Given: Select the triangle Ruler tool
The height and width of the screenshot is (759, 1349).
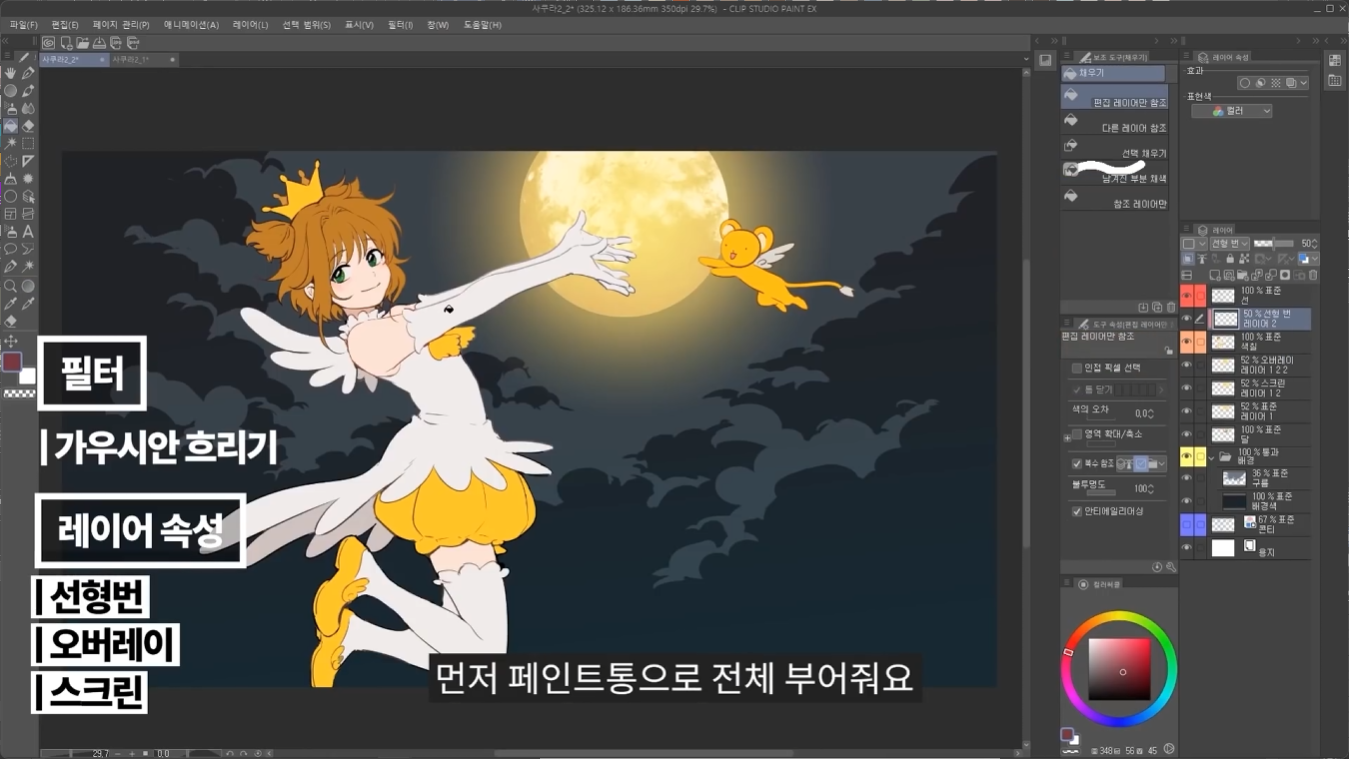Looking at the screenshot, I should [28, 161].
